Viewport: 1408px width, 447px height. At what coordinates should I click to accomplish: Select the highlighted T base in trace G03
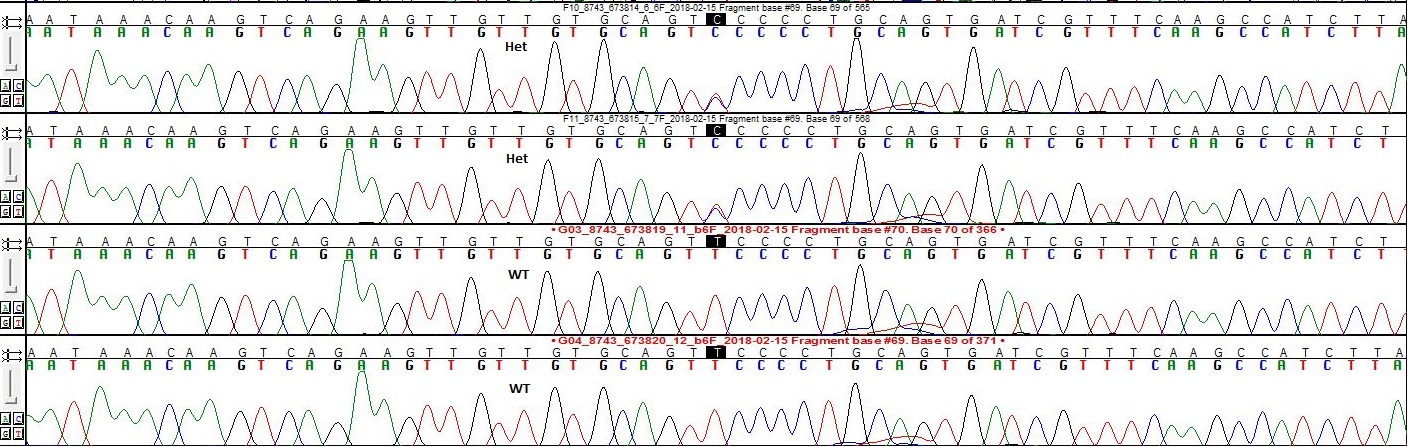click(715, 242)
